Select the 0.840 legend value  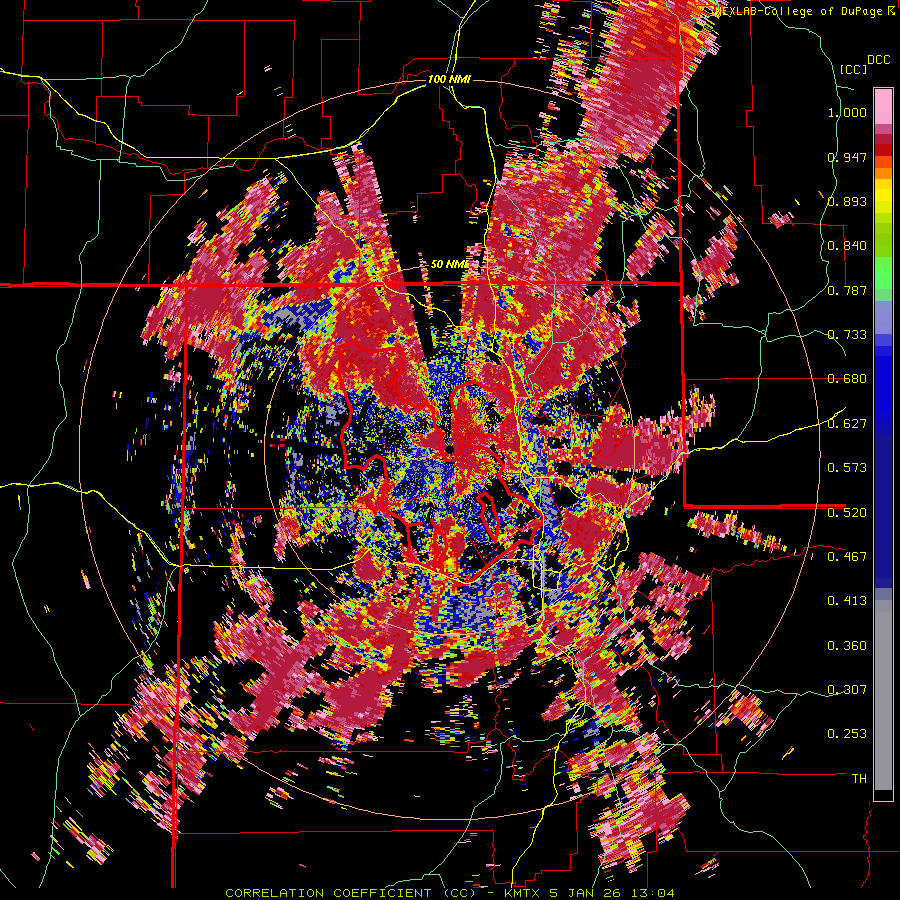[x=847, y=246]
